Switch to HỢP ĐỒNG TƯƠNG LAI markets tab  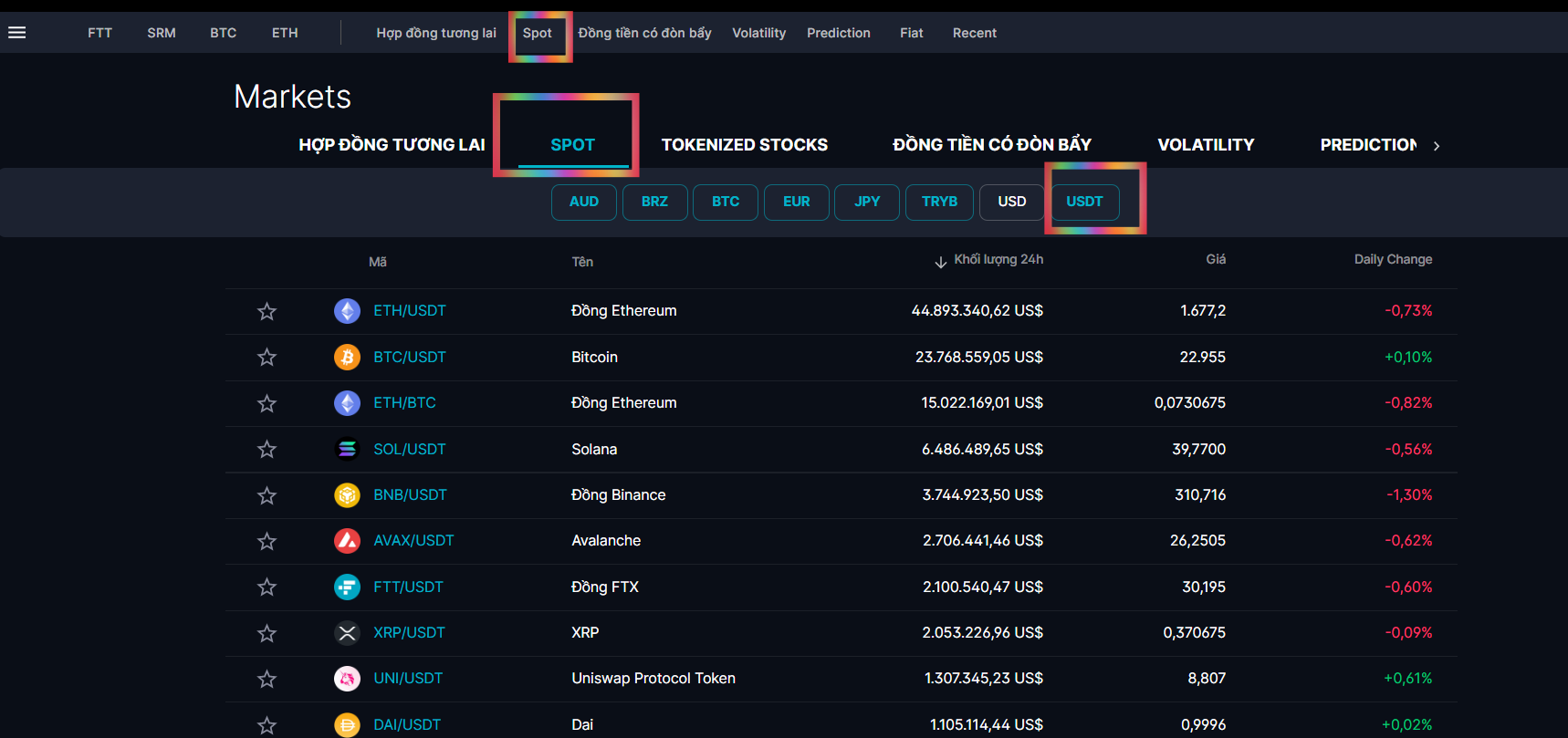[x=392, y=145]
